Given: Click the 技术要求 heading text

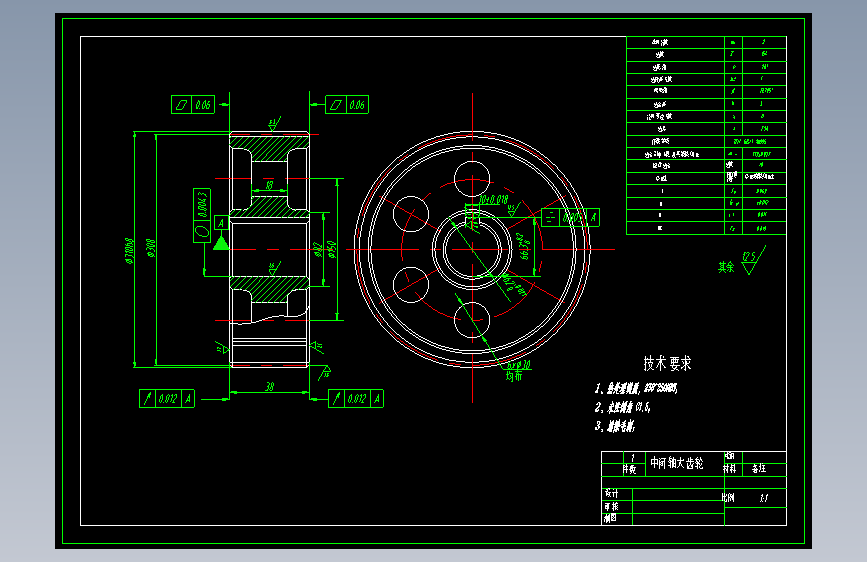Looking at the screenshot, I should click(667, 363).
